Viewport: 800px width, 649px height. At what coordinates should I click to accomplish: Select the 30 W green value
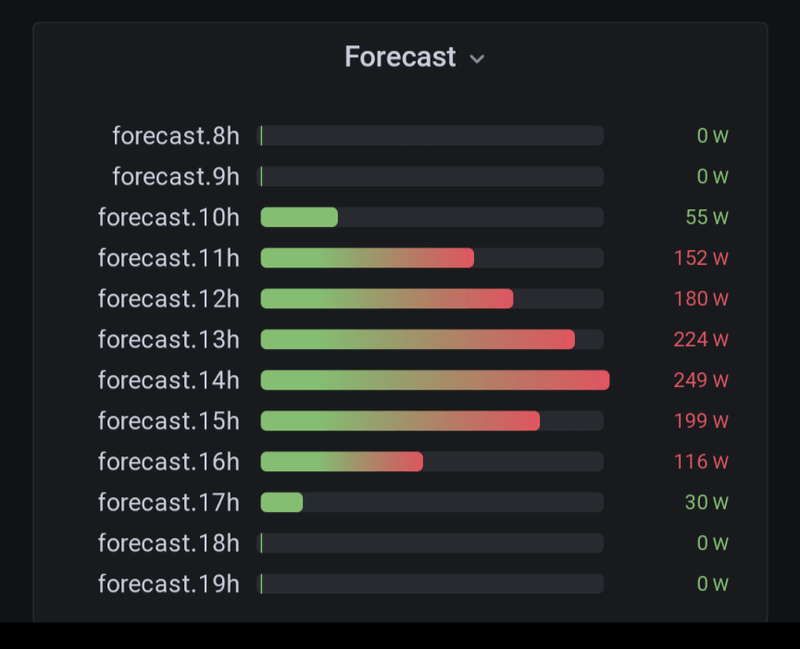point(707,502)
